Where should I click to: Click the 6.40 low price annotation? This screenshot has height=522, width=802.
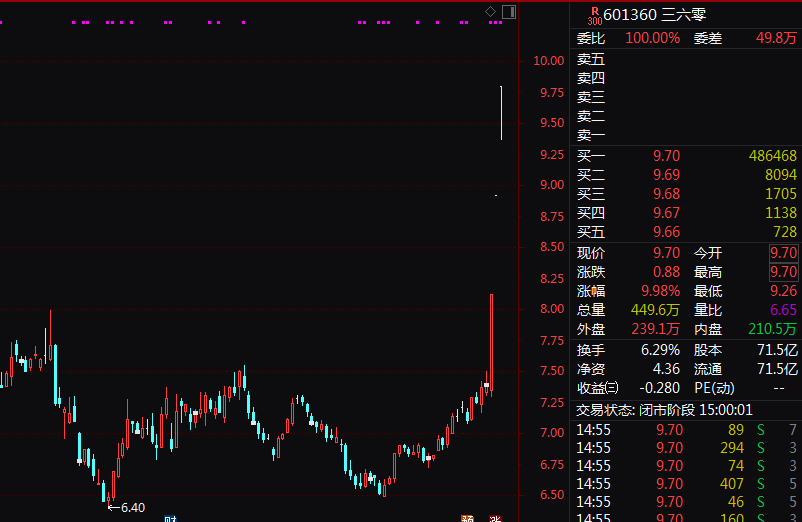click(x=127, y=508)
